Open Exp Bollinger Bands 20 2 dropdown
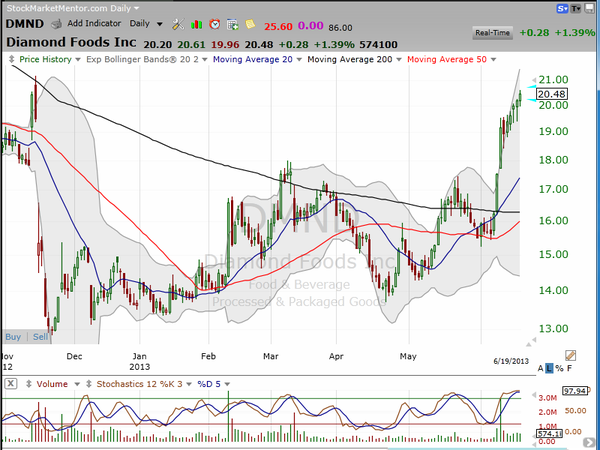 tap(204, 60)
